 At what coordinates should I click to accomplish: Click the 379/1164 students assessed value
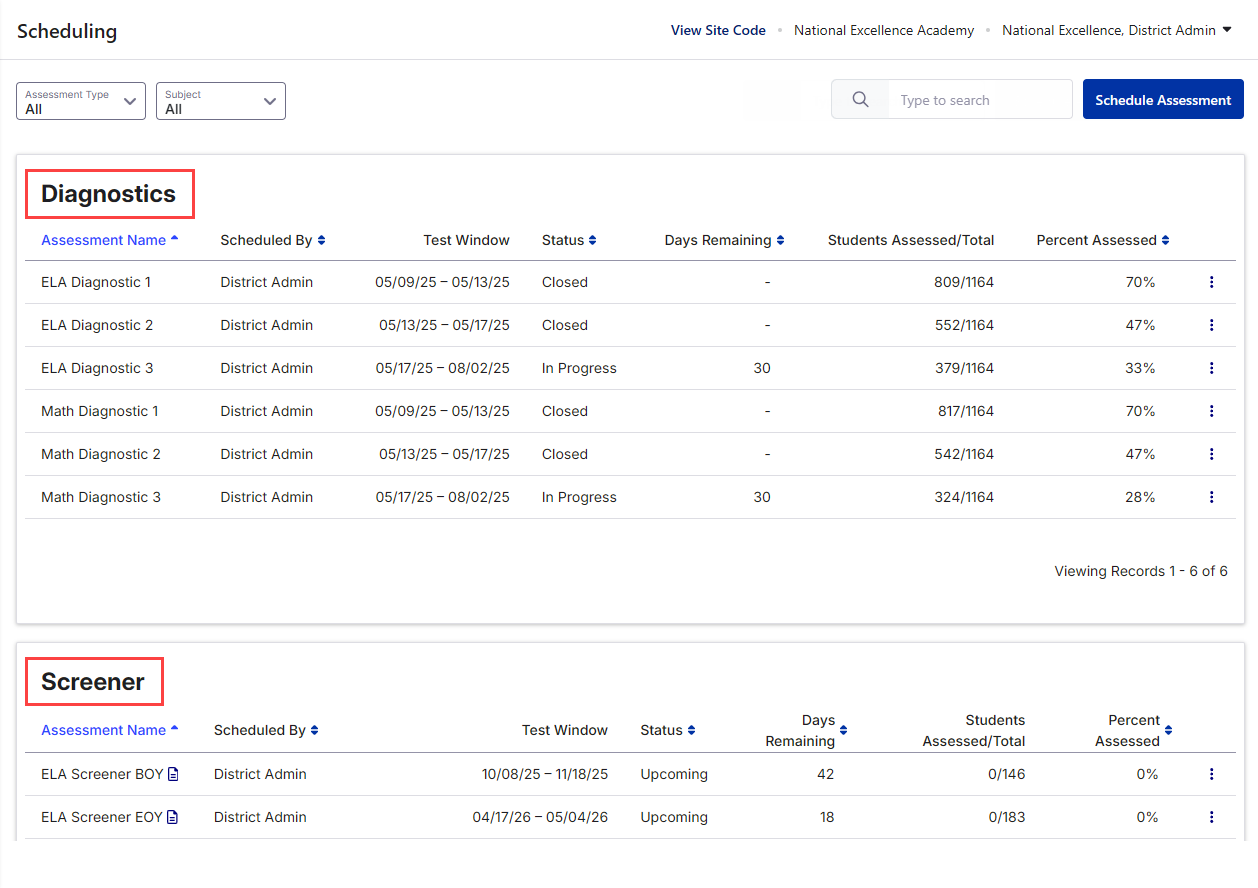964,368
